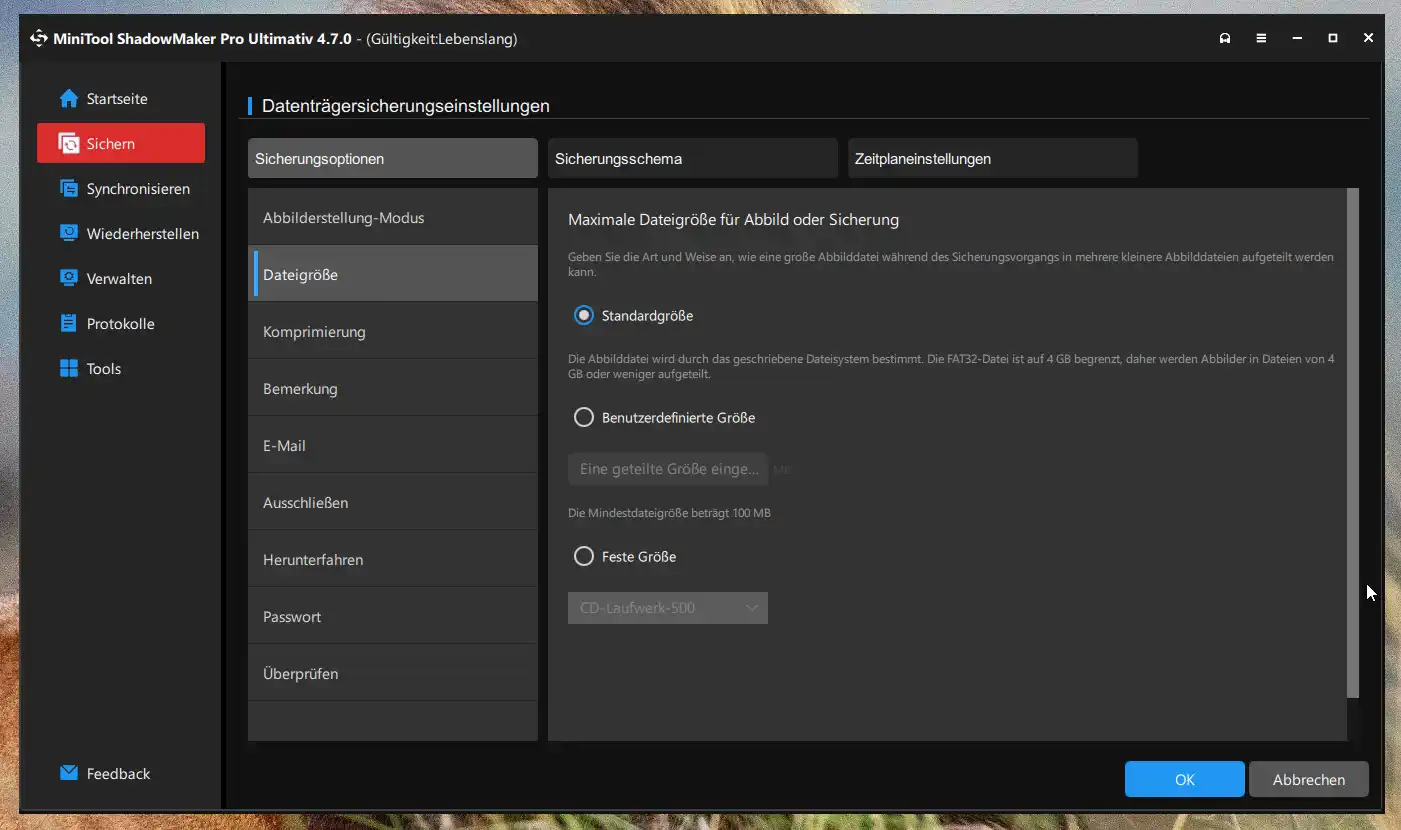Open the hamburger menu in title bar
The height and width of the screenshot is (830, 1401).
click(1261, 39)
